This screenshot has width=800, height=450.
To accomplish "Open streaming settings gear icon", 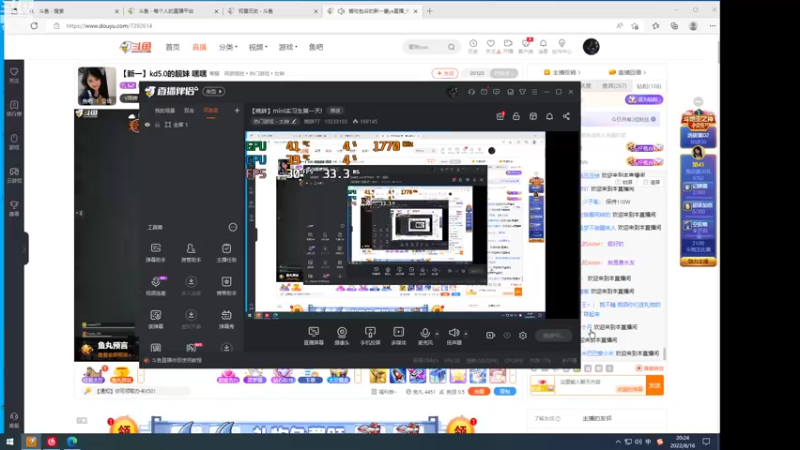I will [x=522, y=335].
